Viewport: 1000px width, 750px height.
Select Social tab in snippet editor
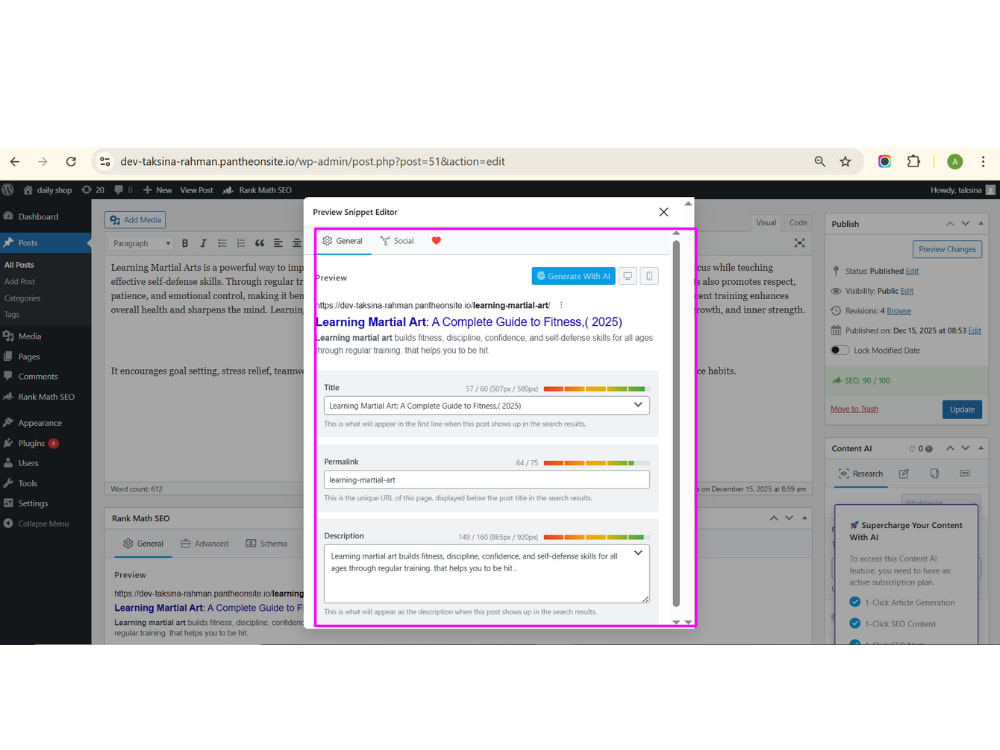pyautogui.click(x=397, y=240)
